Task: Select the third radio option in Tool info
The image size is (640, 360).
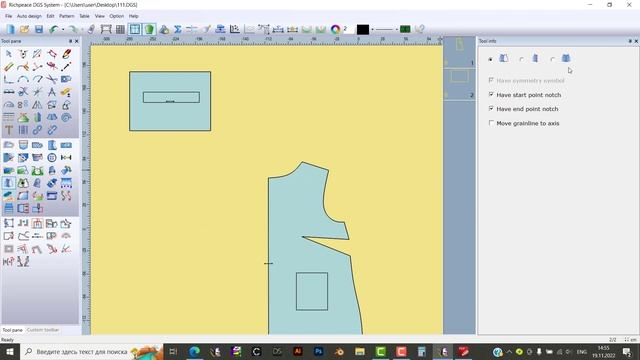Action: (x=552, y=59)
